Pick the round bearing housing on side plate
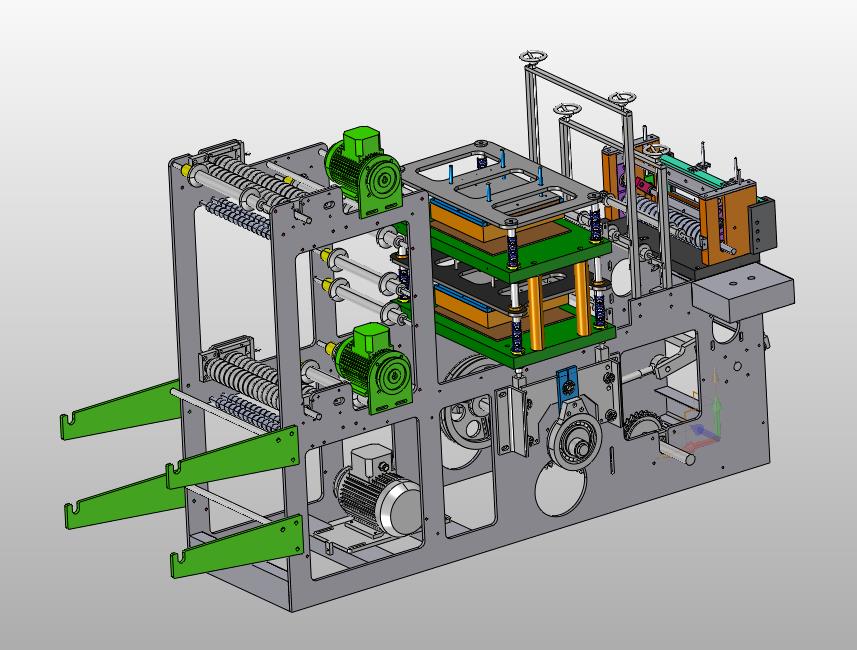Viewport: 857px width, 650px height. click(574, 441)
